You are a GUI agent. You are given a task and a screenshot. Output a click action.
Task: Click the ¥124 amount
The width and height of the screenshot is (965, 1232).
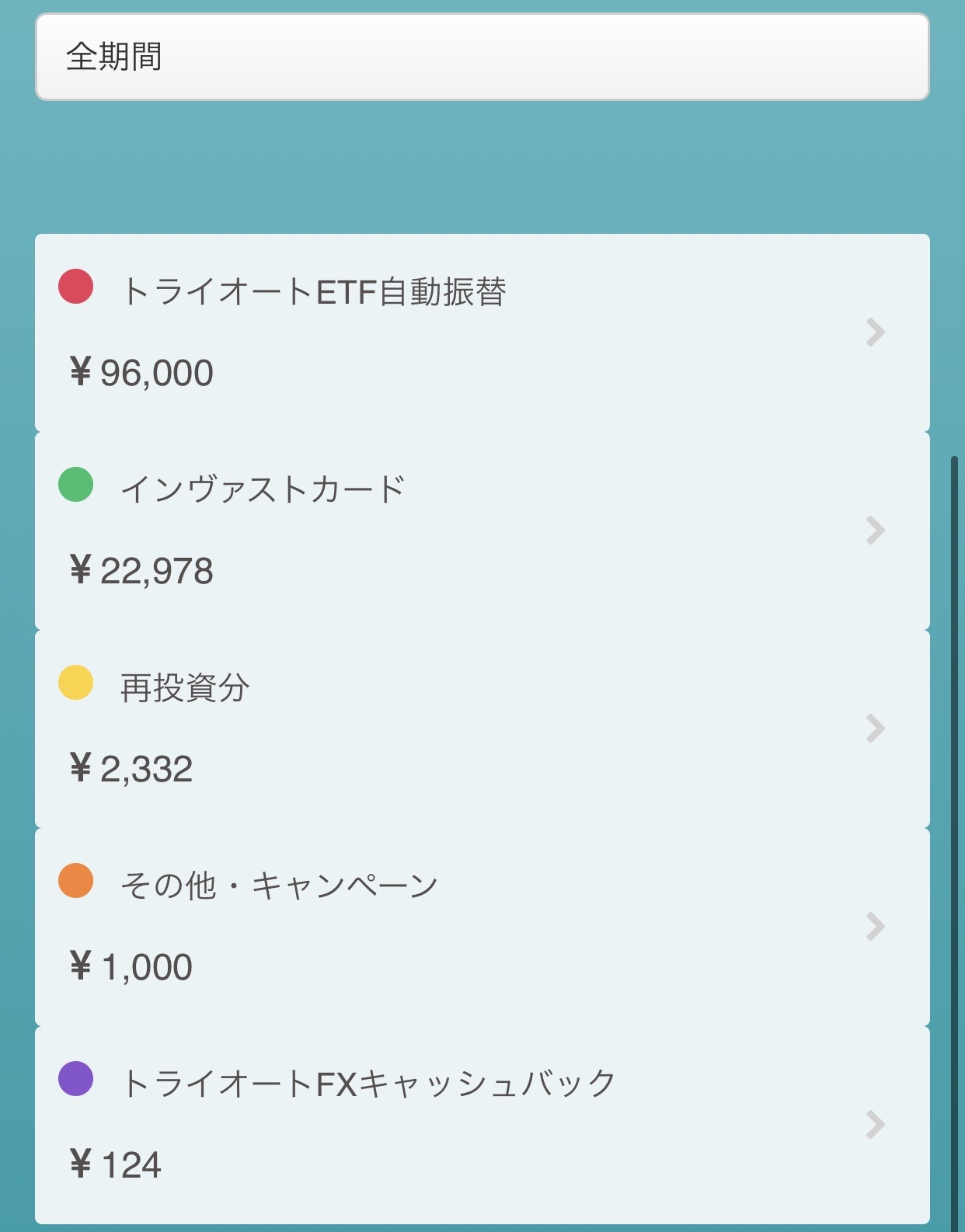coord(116,1165)
